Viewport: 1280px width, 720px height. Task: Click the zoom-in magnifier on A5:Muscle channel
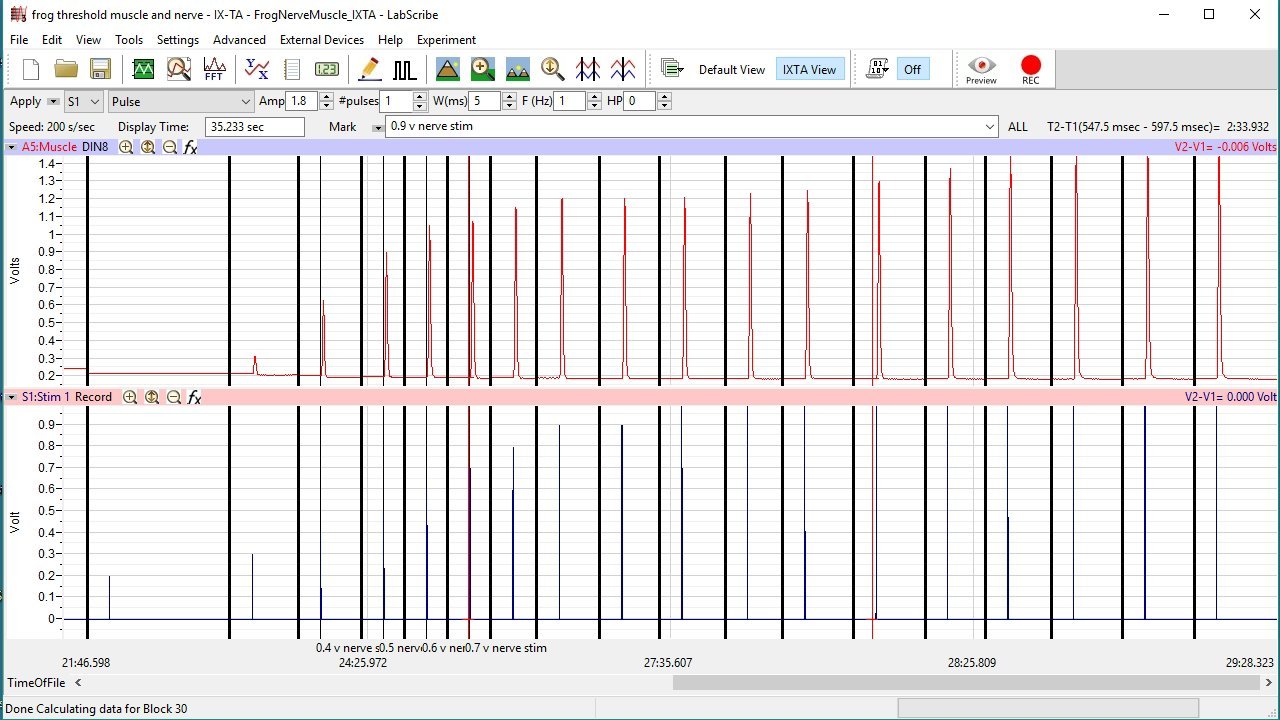click(124, 146)
